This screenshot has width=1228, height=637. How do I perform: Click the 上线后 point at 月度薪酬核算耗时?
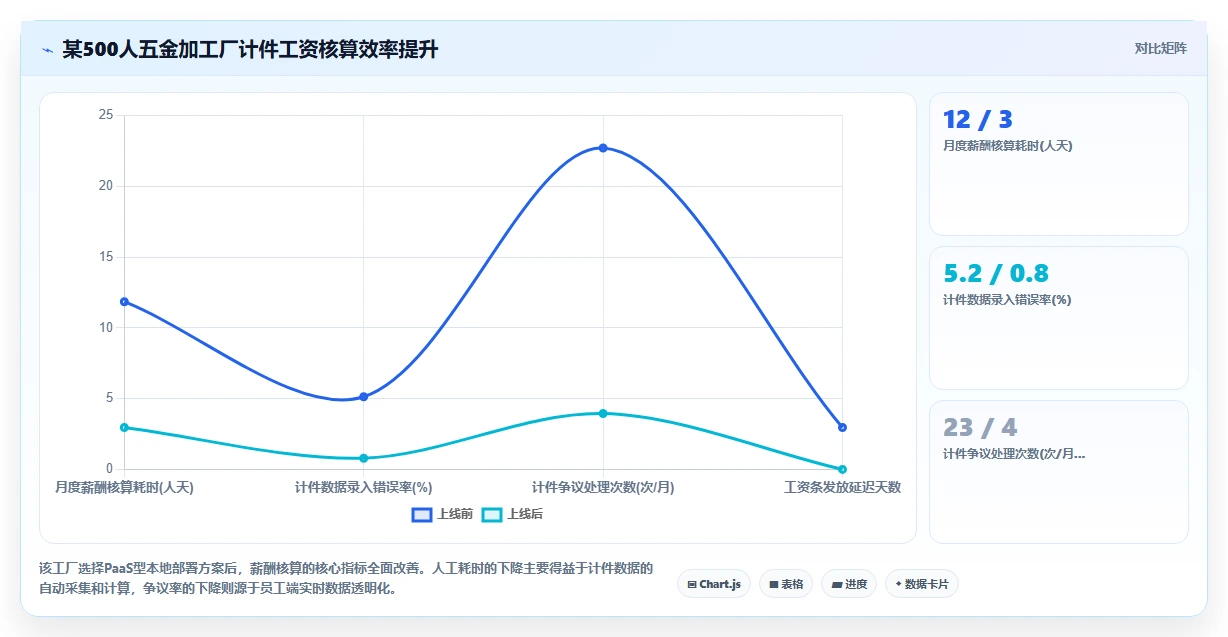pyautogui.click(x=124, y=427)
